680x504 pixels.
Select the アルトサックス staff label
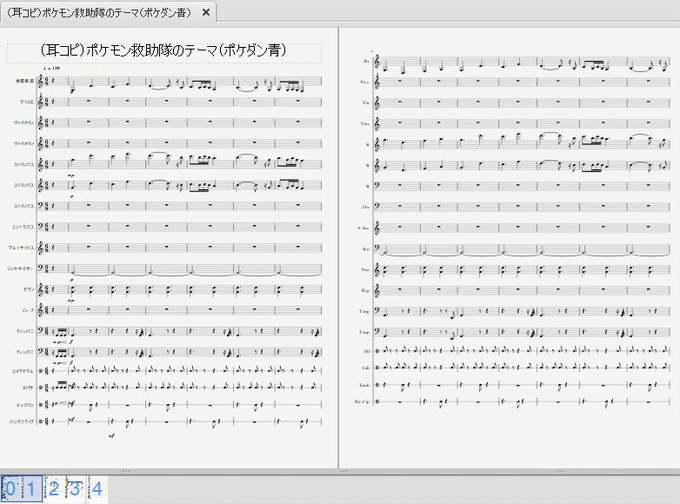21,248
